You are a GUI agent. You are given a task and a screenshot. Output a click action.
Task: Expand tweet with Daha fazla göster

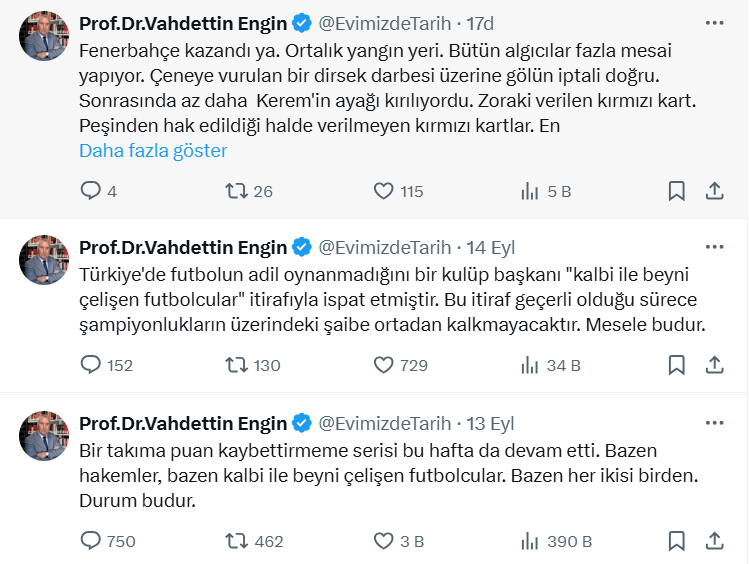(x=153, y=151)
